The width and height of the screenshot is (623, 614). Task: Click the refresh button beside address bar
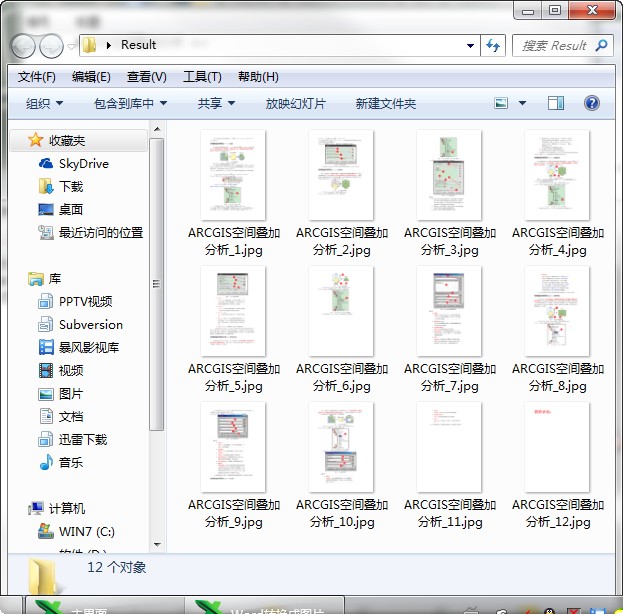(x=493, y=46)
